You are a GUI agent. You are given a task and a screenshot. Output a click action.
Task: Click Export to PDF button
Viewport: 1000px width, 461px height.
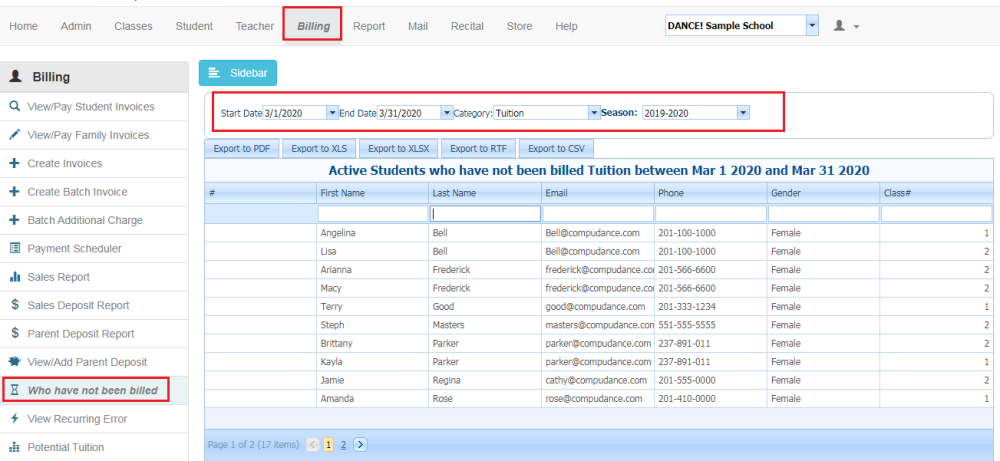(x=242, y=149)
